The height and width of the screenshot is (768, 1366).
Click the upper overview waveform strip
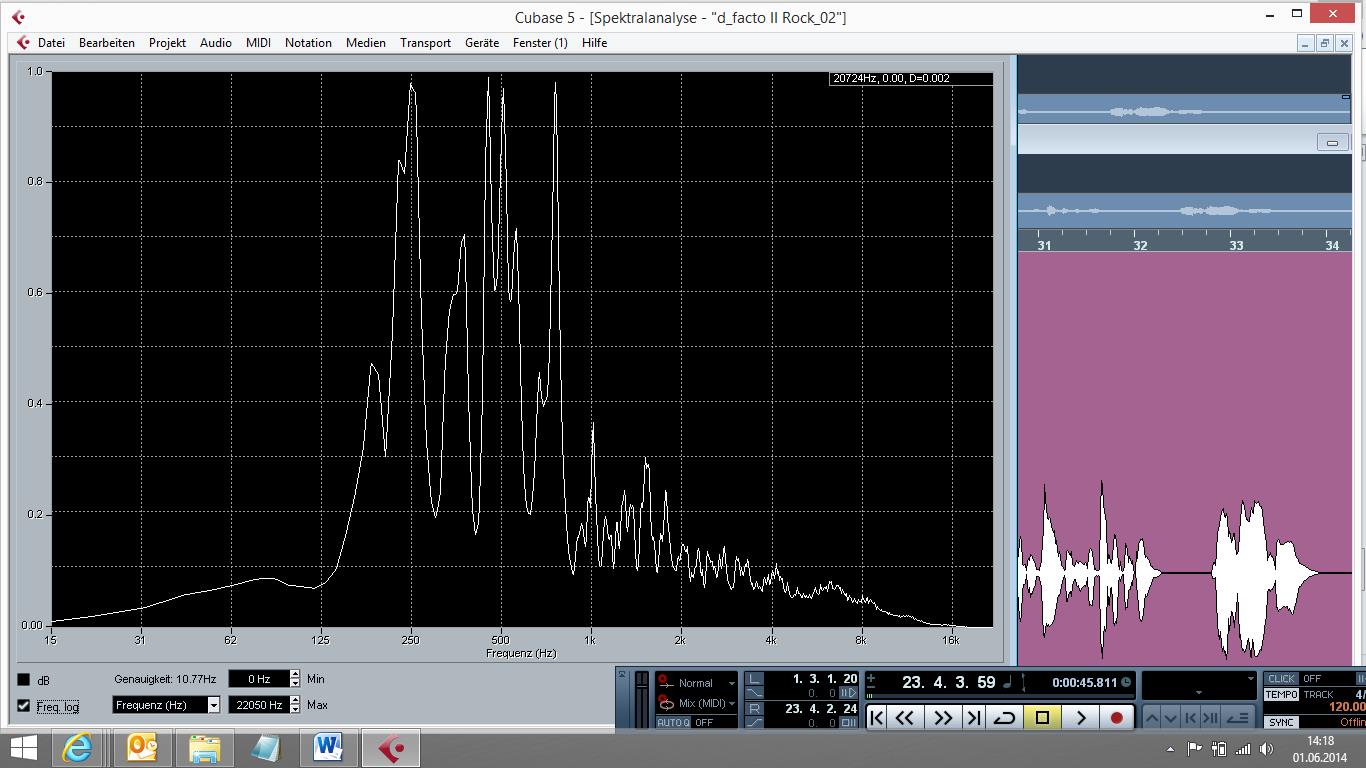[1184, 110]
